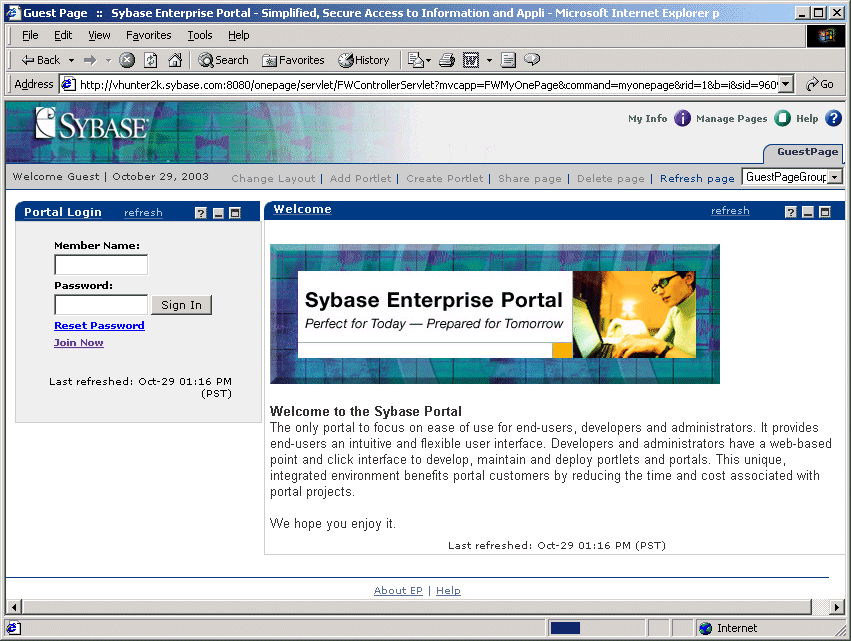
Task: Expand the Edit icon dropdown arrow
Action: 489,60
